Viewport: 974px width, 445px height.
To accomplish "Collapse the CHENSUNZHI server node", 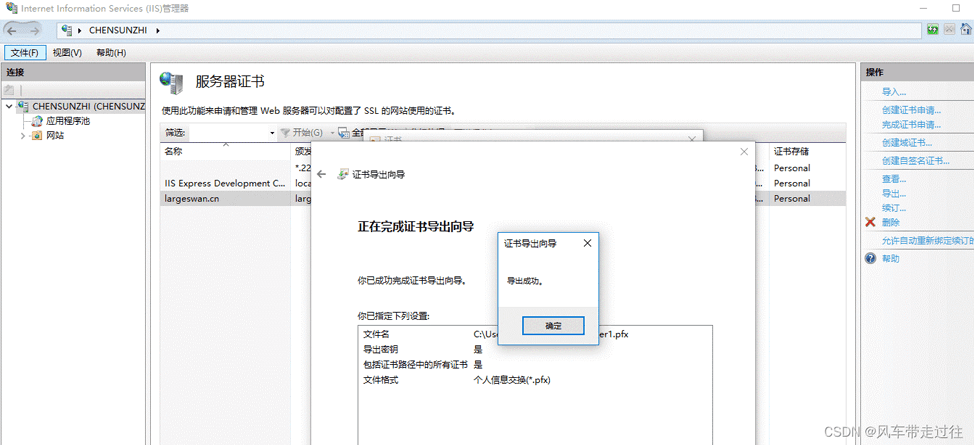I will click(9, 106).
